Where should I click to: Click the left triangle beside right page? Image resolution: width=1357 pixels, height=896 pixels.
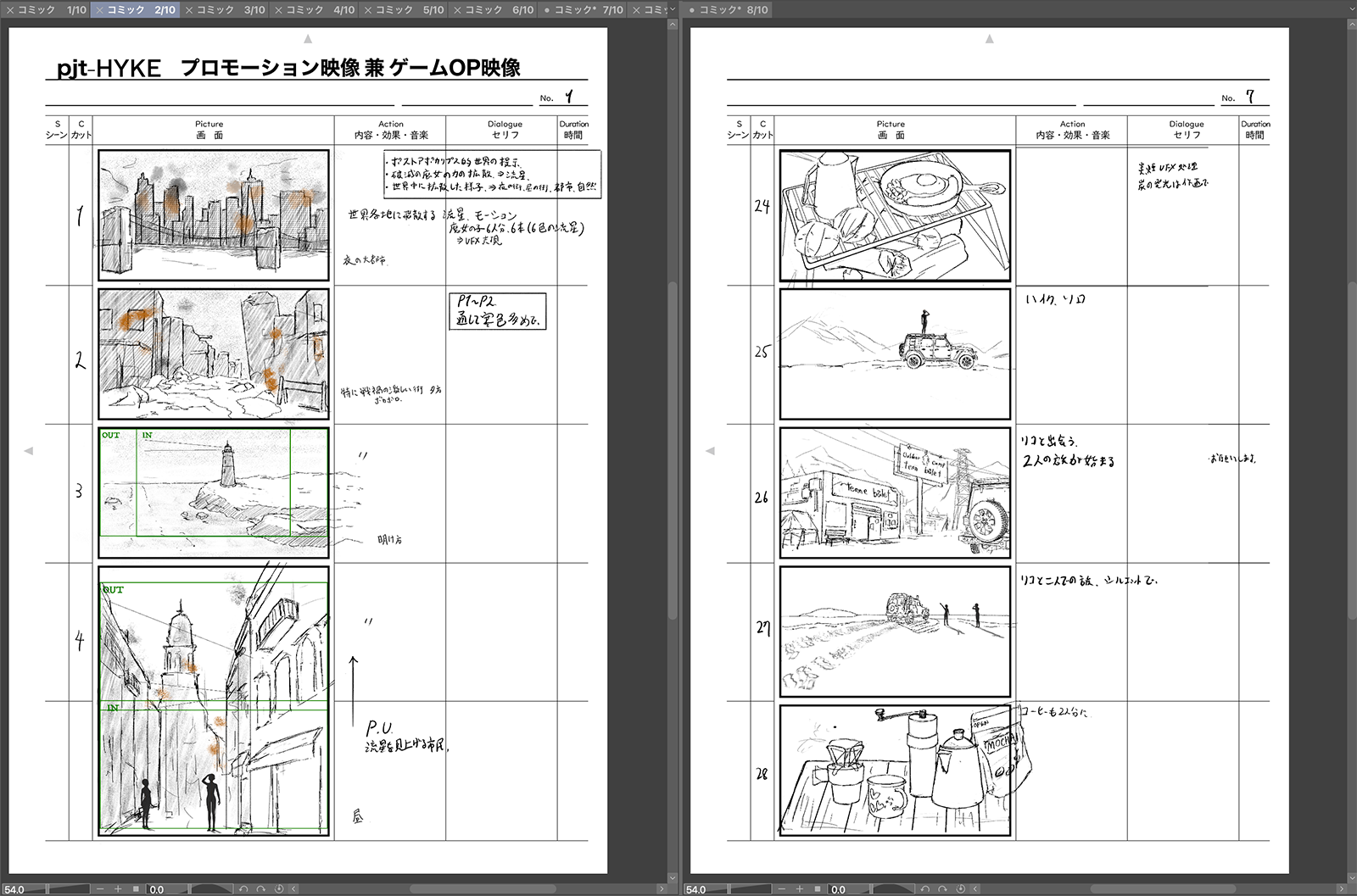710,451
